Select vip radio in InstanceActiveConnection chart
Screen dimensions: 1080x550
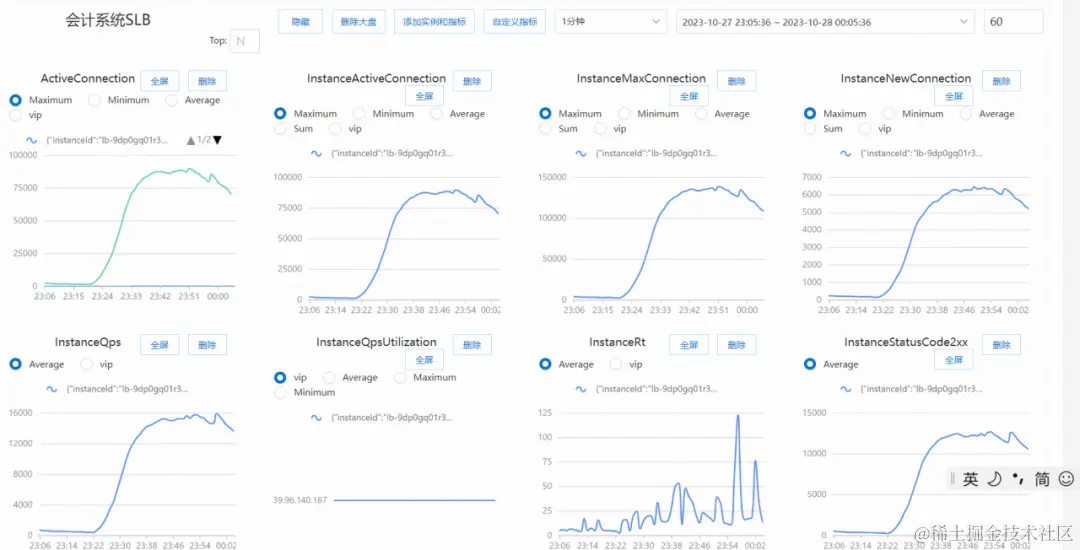[x=335, y=128]
